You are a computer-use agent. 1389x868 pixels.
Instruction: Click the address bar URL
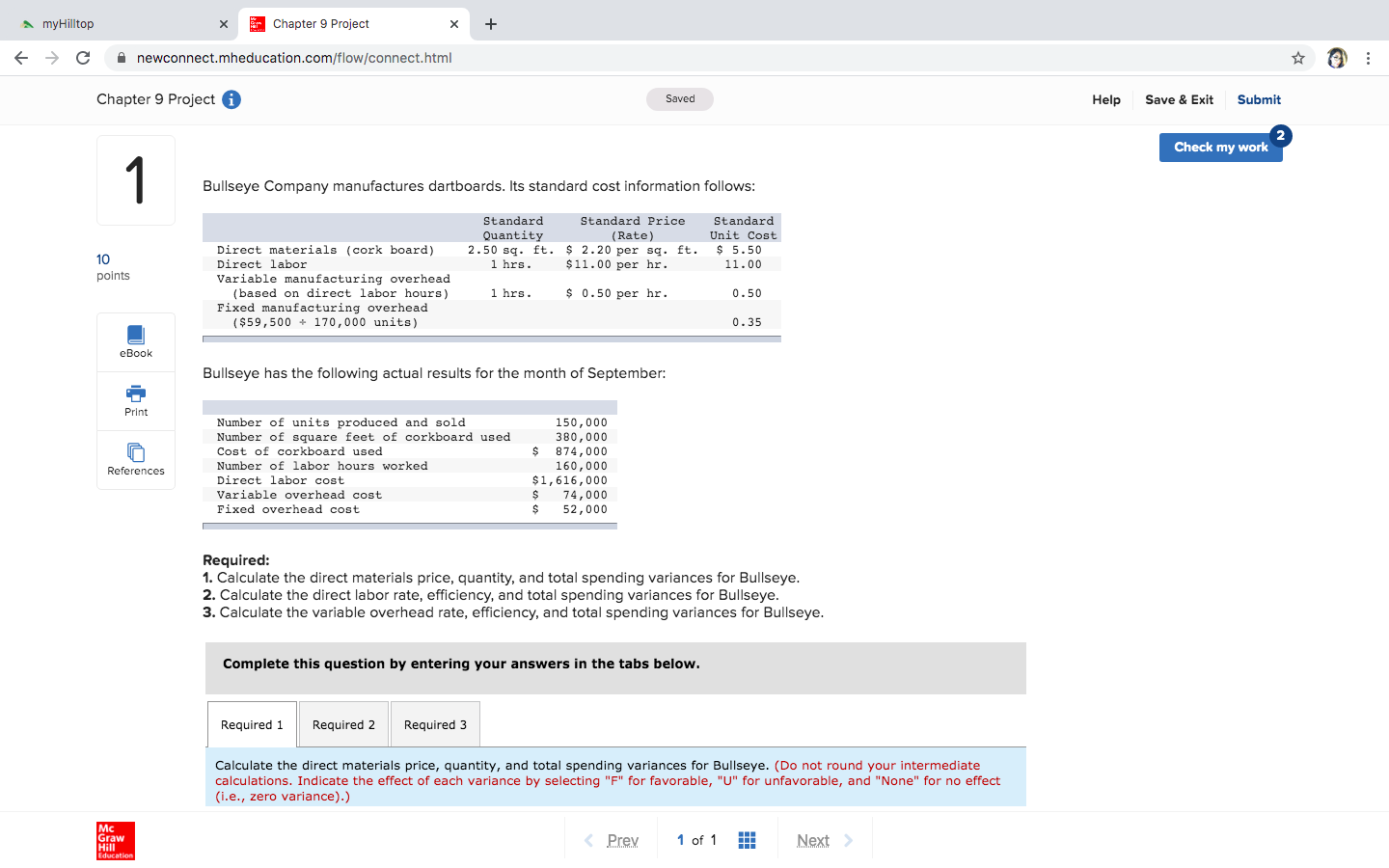pyautogui.click(x=294, y=58)
